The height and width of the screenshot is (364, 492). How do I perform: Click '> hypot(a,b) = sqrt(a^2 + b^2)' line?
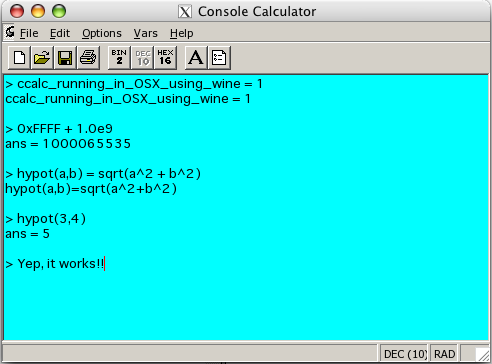pyautogui.click(x=103, y=174)
